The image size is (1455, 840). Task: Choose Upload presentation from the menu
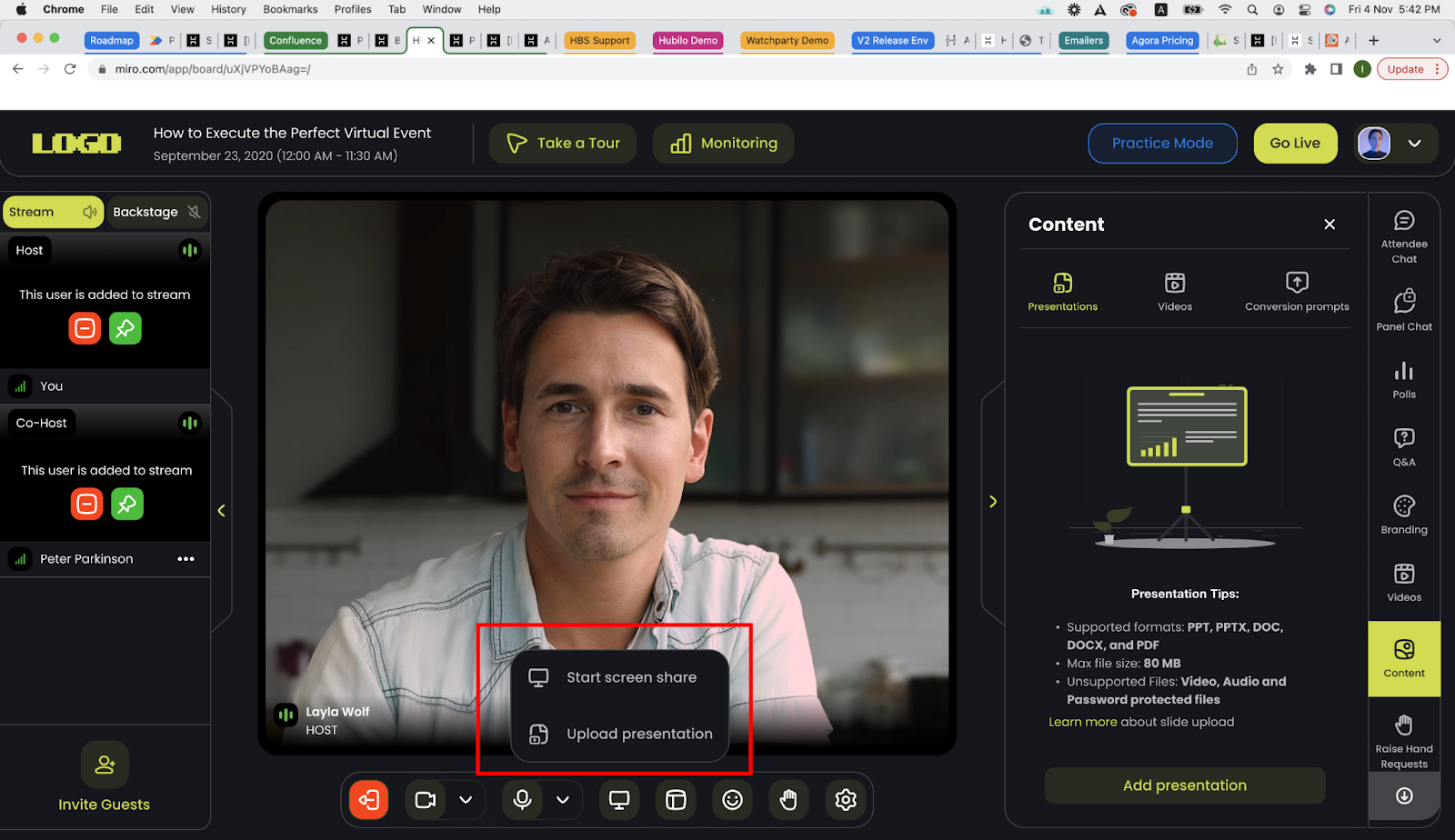638,734
